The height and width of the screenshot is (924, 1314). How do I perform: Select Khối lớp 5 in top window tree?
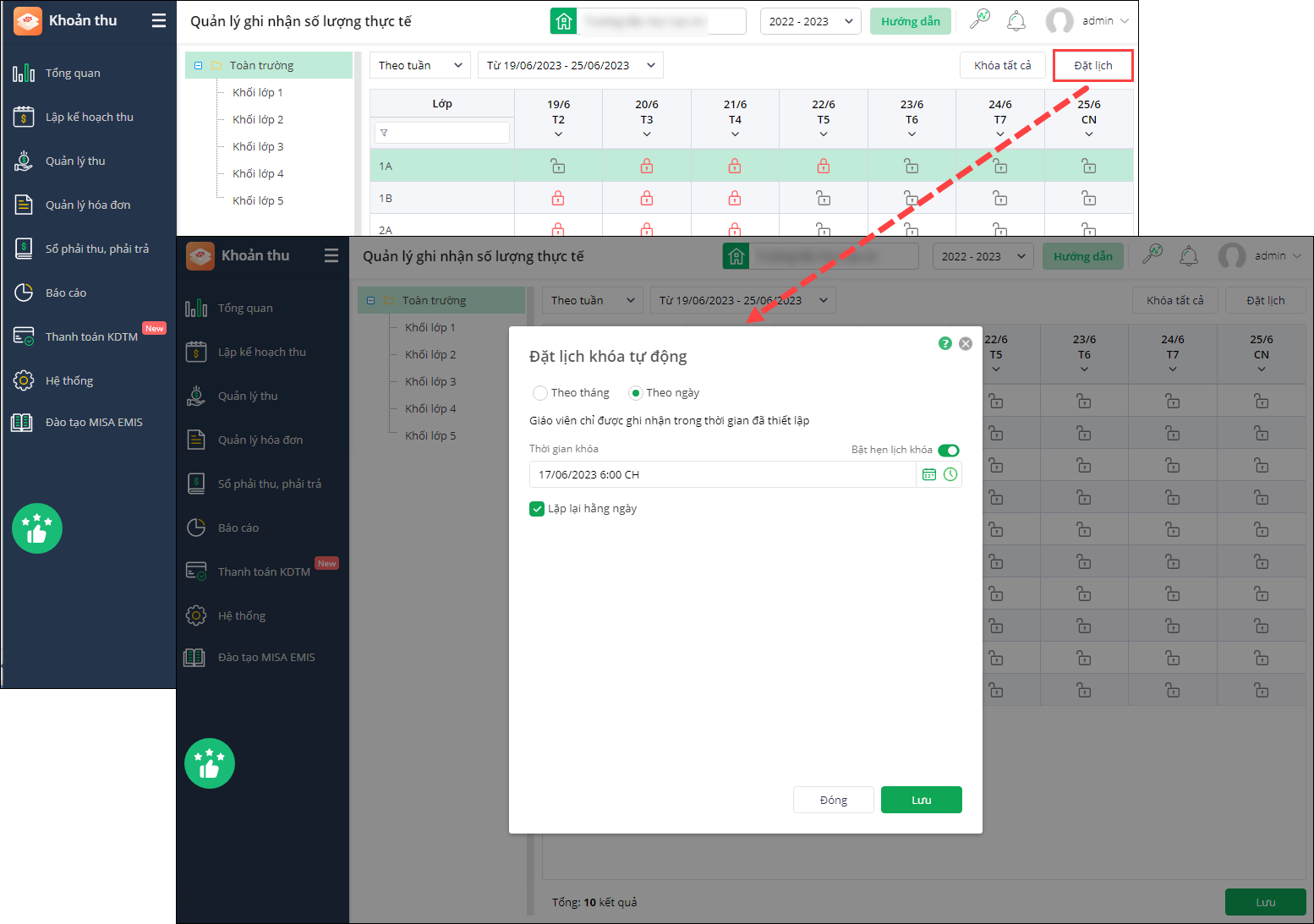(x=258, y=200)
